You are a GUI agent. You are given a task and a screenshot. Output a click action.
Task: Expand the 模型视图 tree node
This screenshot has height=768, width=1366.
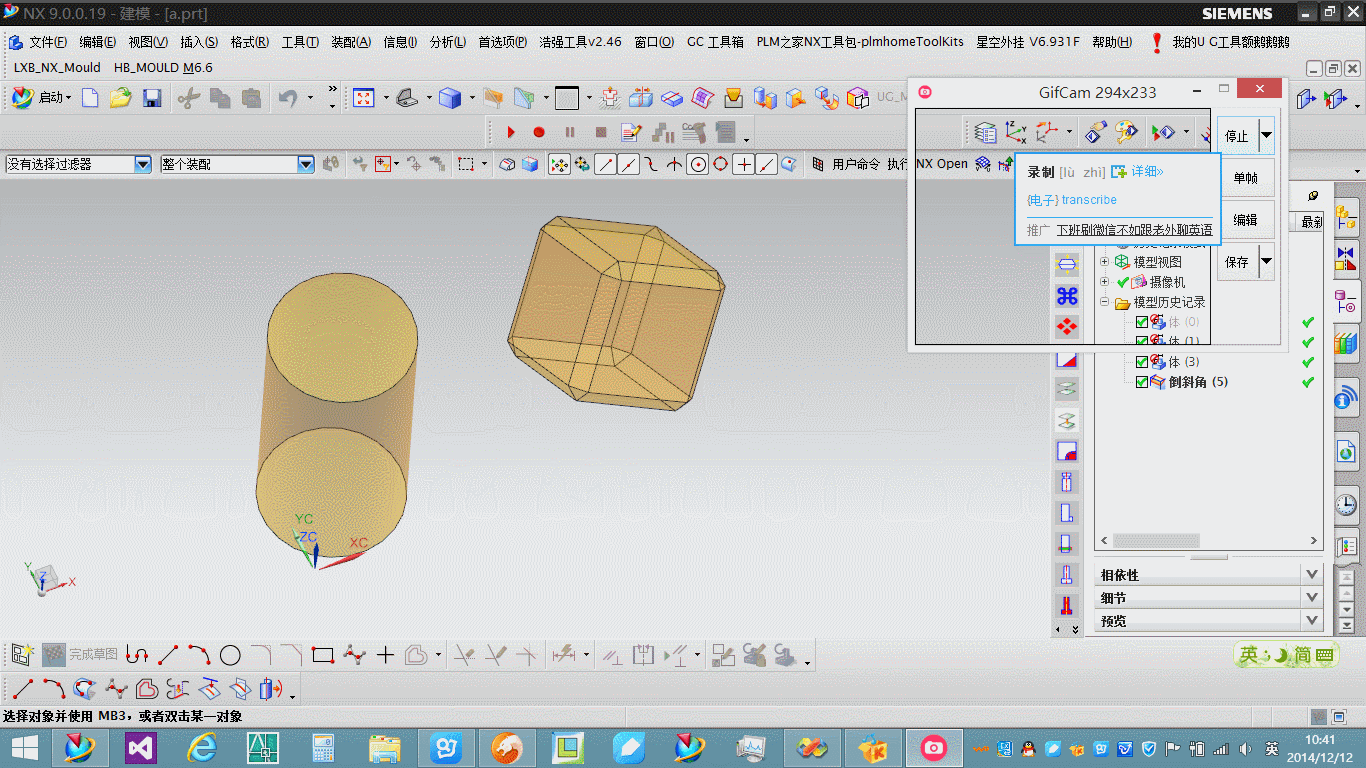(x=1105, y=262)
